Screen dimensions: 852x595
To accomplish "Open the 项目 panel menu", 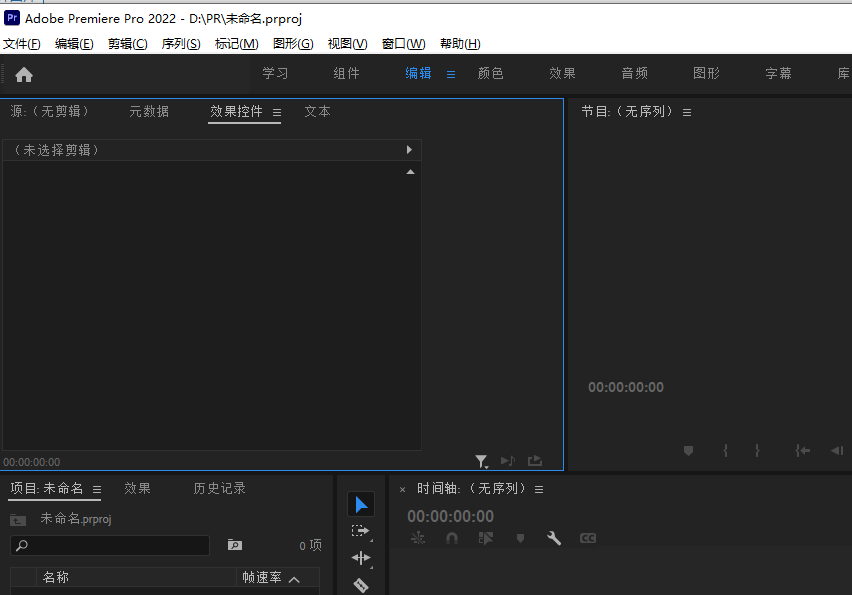I will (97, 489).
